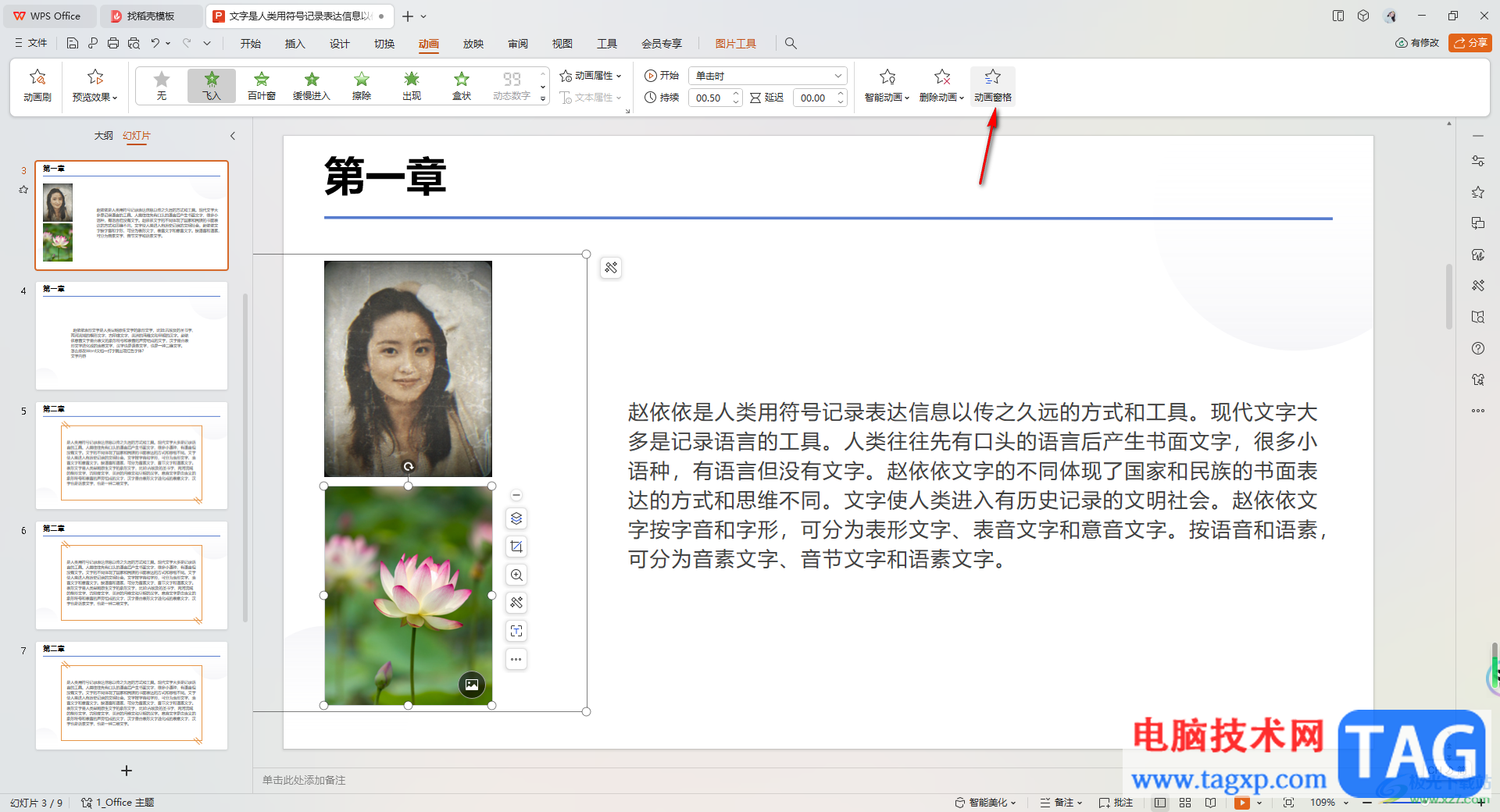Click the layers icon beside lotus image
This screenshot has width=1500, height=812.
point(516,518)
